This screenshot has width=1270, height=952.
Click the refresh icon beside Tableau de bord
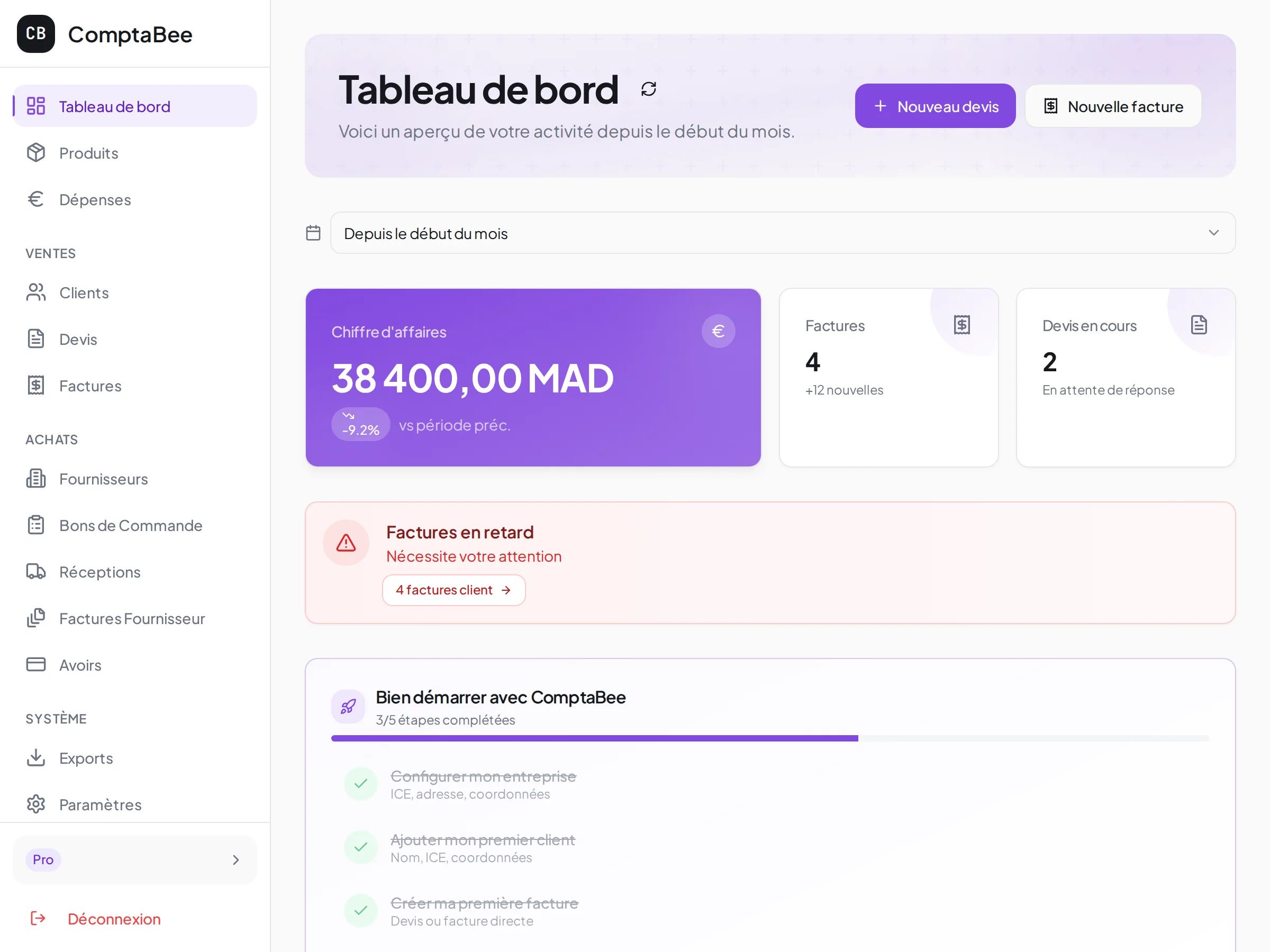tap(649, 88)
